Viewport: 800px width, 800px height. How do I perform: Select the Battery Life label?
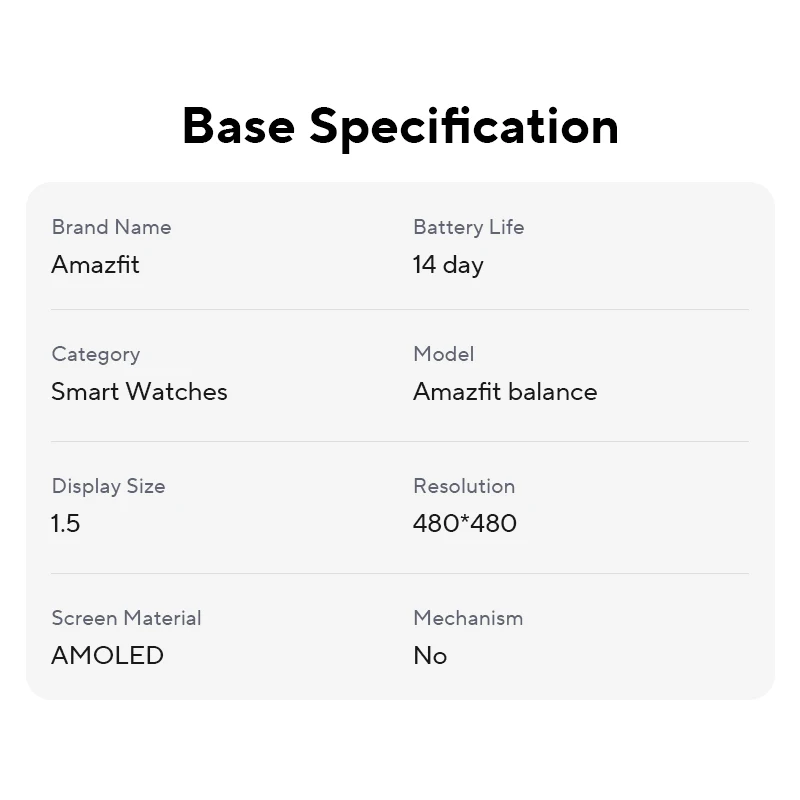468,228
